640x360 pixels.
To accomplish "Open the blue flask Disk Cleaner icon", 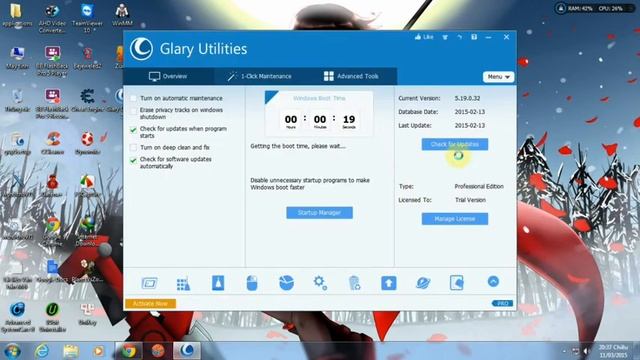I will (218, 283).
